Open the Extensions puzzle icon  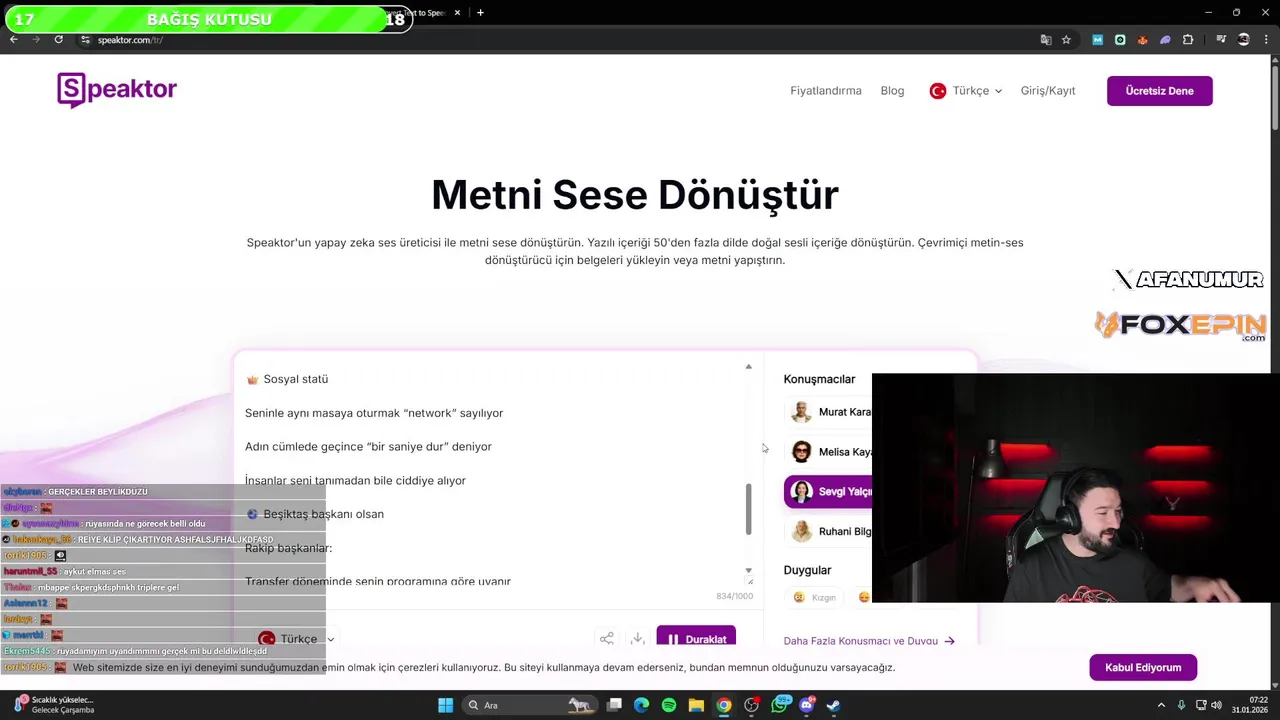coord(1188,40)
